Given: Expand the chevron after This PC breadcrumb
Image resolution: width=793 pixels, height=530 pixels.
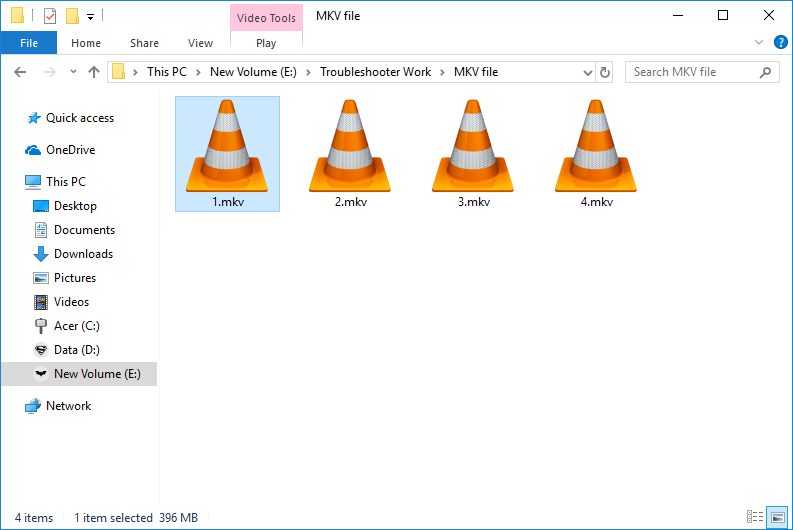Looking at the screenshot, I should pyautogui.click(x=198, y=72).
